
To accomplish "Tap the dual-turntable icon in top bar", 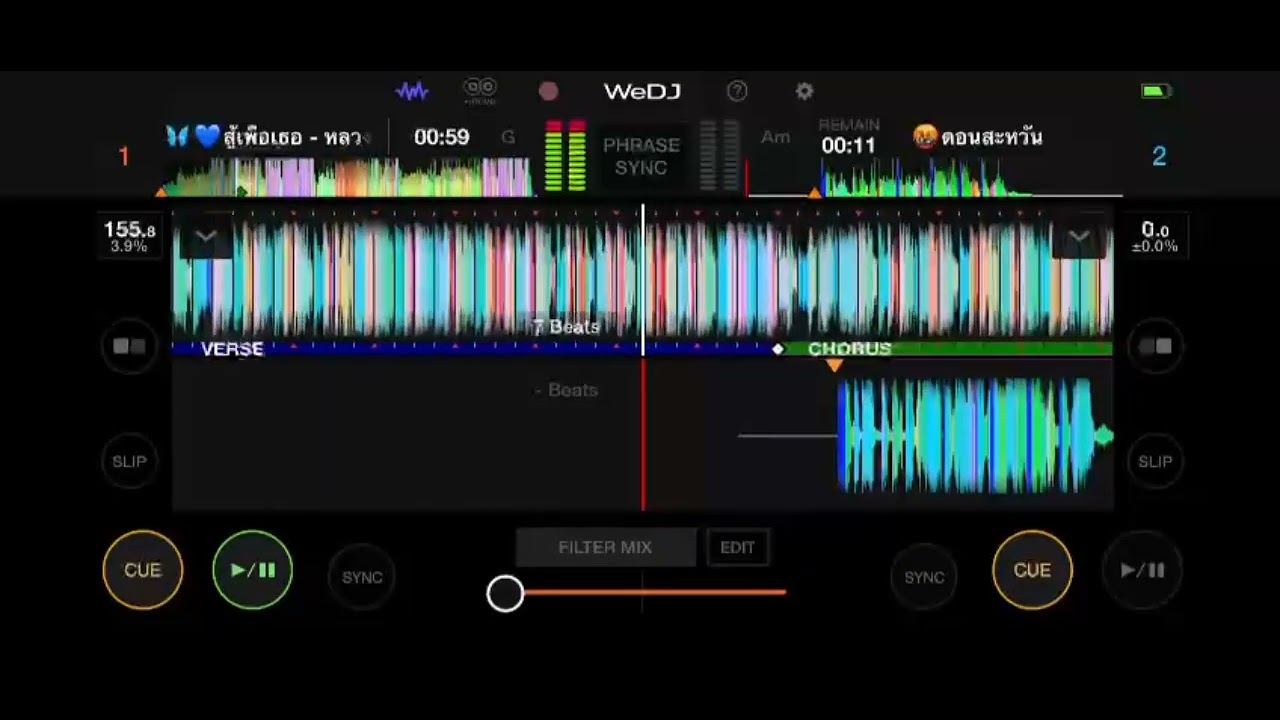I will (480, 91).
